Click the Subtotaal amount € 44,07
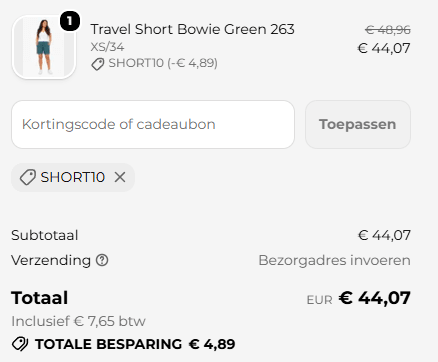438x362 pixels. 384,235
